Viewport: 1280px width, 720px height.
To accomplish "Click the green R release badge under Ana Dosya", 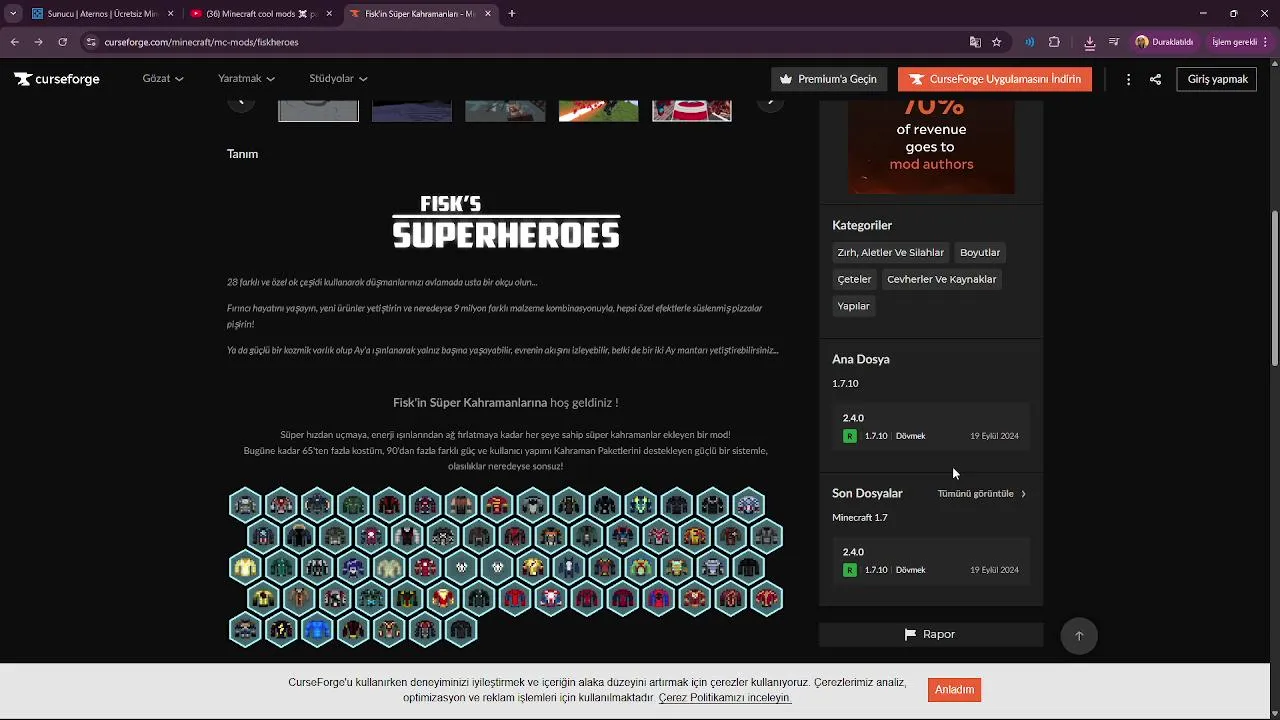I will 850,436.
